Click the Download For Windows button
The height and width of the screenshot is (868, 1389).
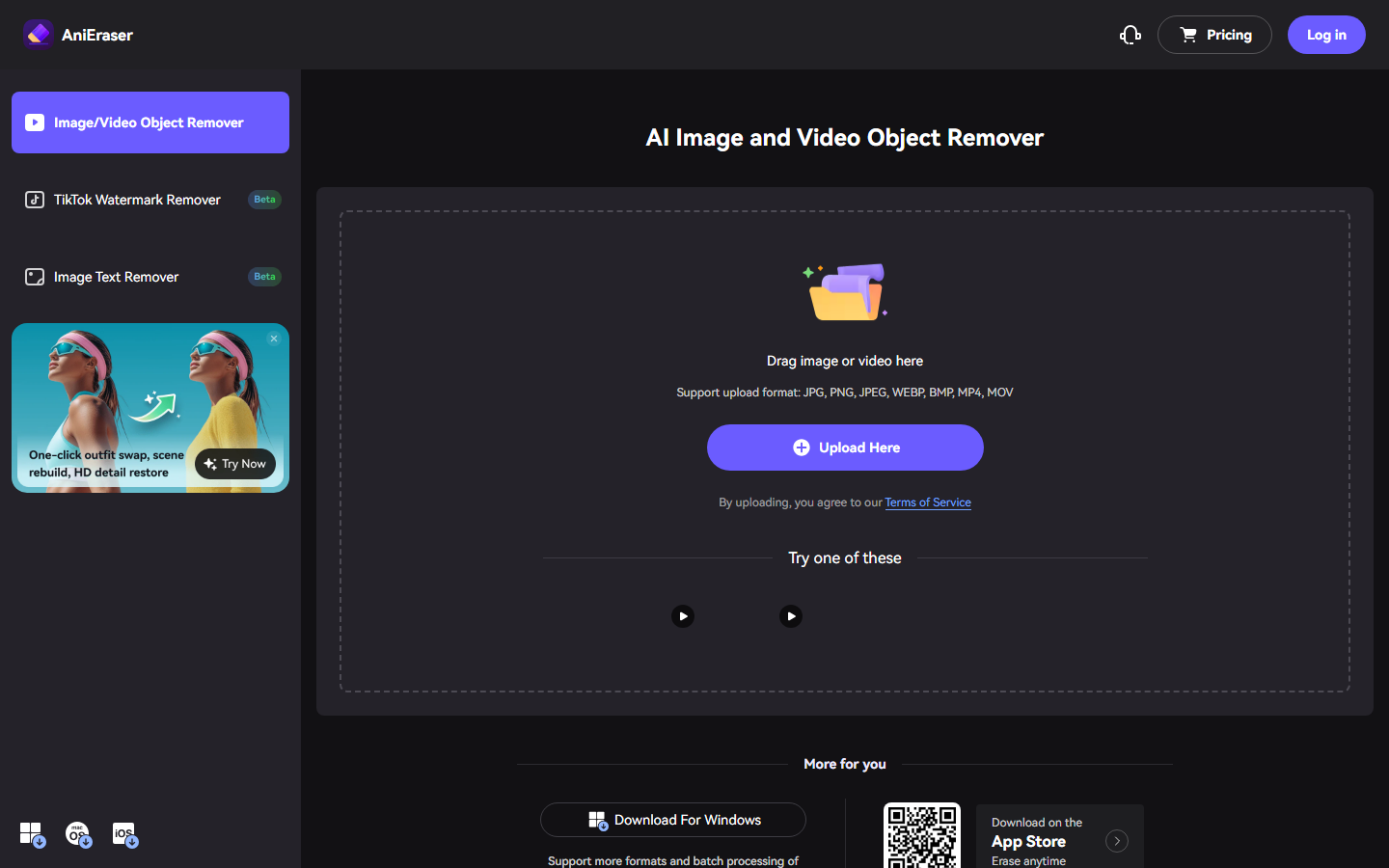[x=673, y=820]
